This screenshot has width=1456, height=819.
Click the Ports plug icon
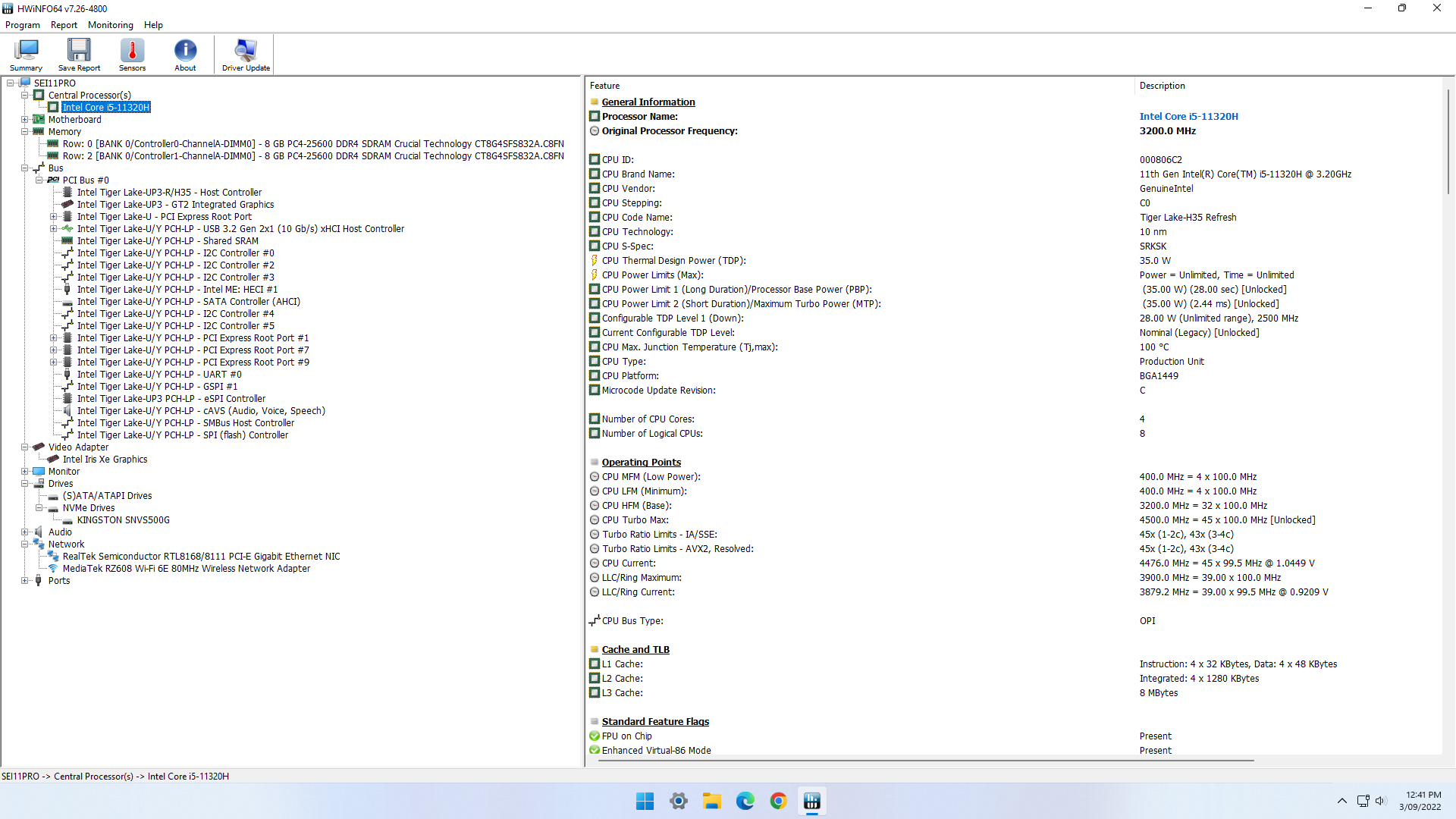(x=39, y=580)
